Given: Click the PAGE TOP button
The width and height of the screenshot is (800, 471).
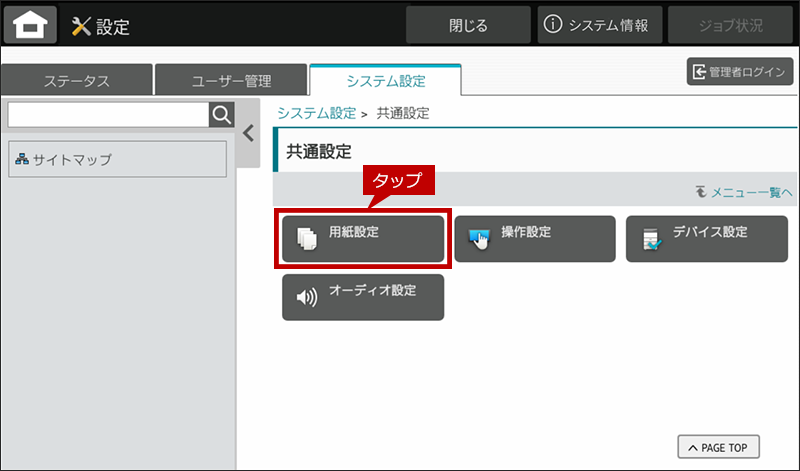Looking at the screenshot, I should [x=718, y=446].
